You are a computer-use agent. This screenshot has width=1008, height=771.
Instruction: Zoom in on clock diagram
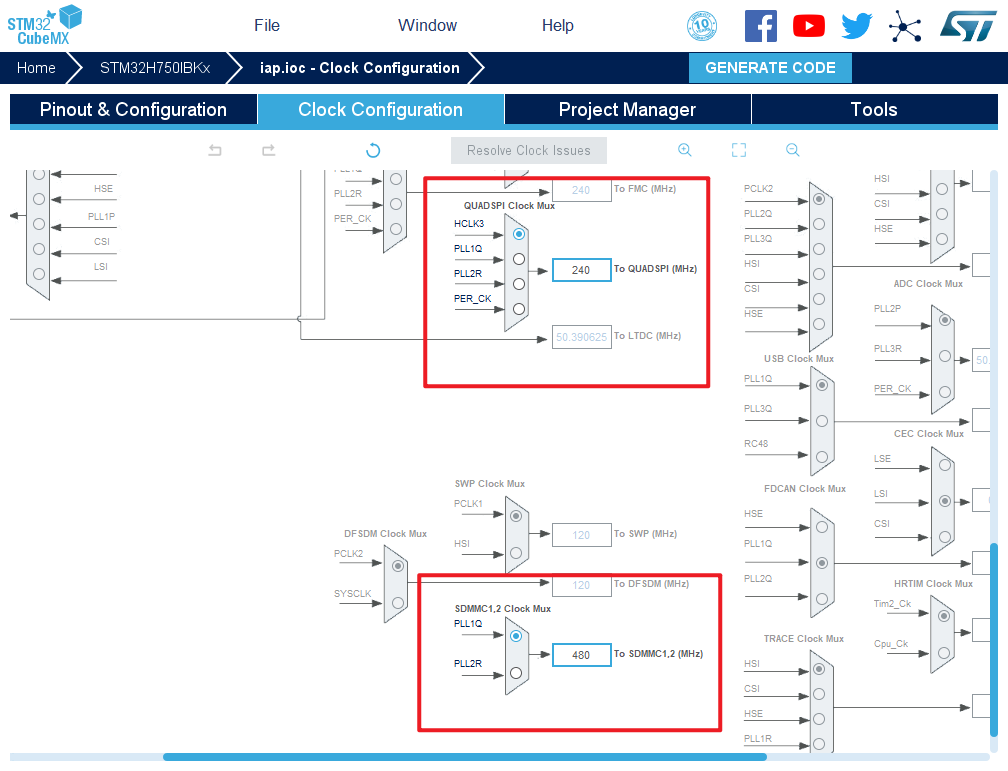click(x=685, y=150)
